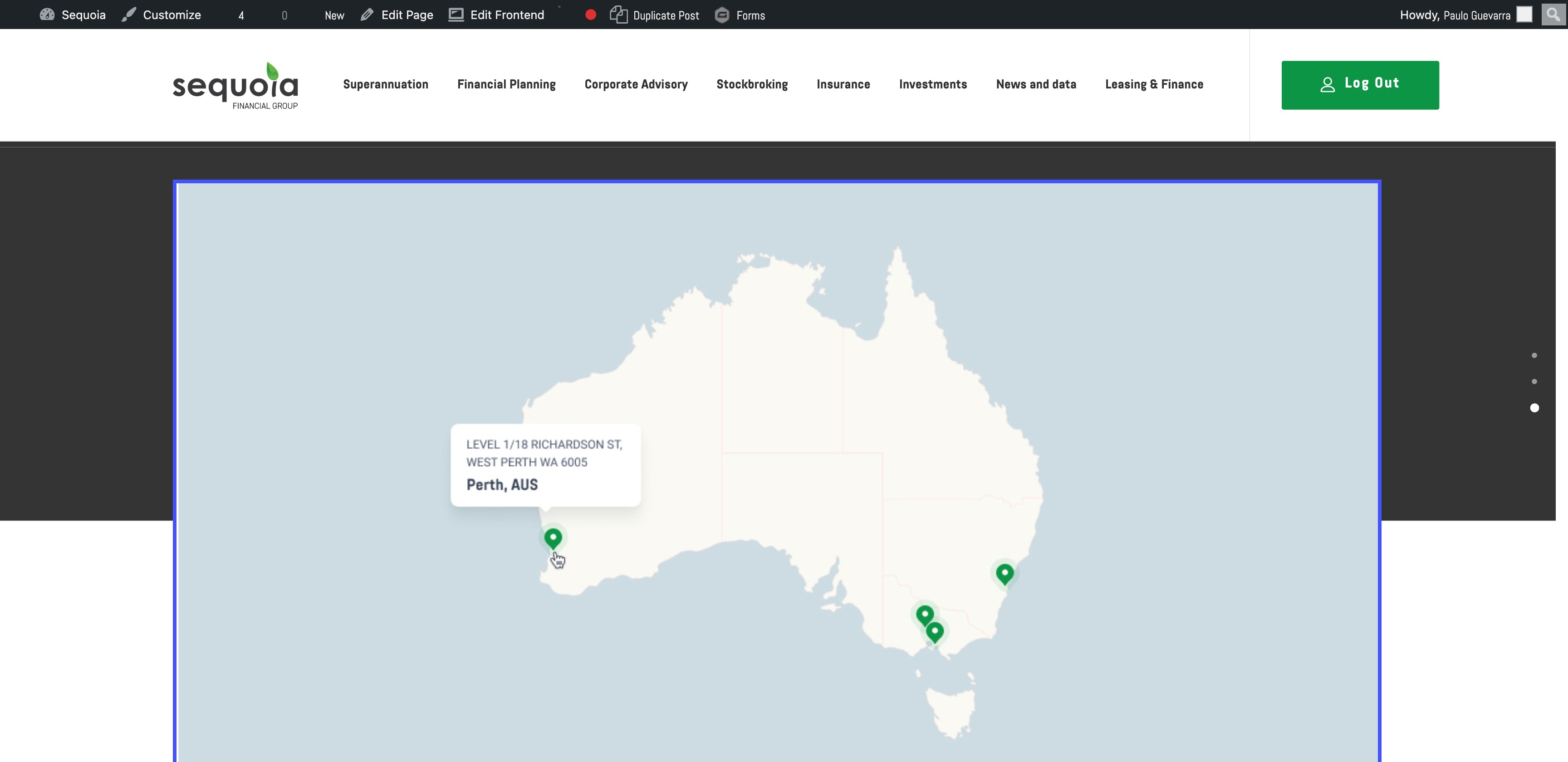This screenshot has width=1568, height=762.
Task: Open the New content menu
Action: point(334,15)
